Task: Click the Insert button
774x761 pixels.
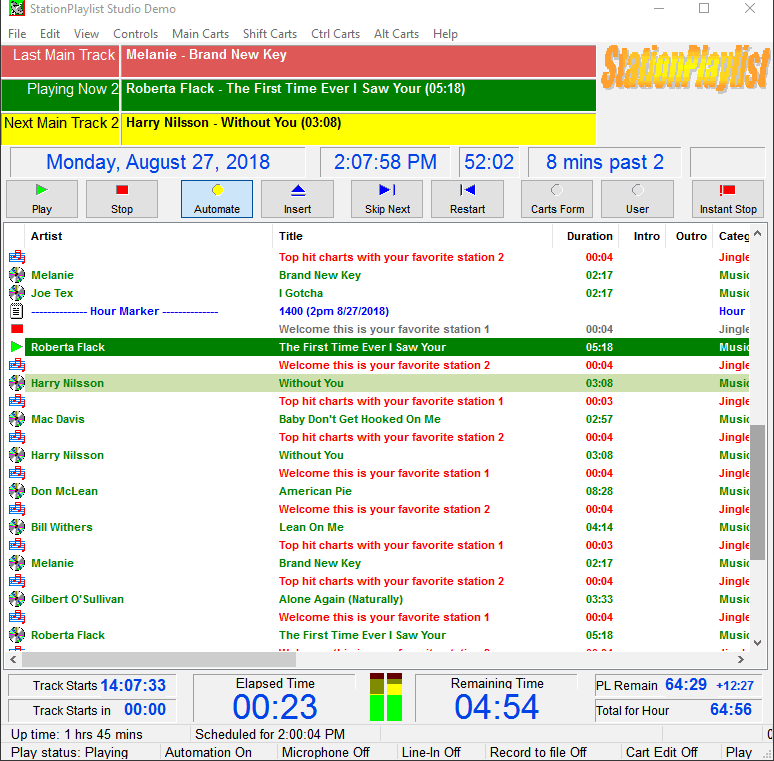Action: pos(297,199)
